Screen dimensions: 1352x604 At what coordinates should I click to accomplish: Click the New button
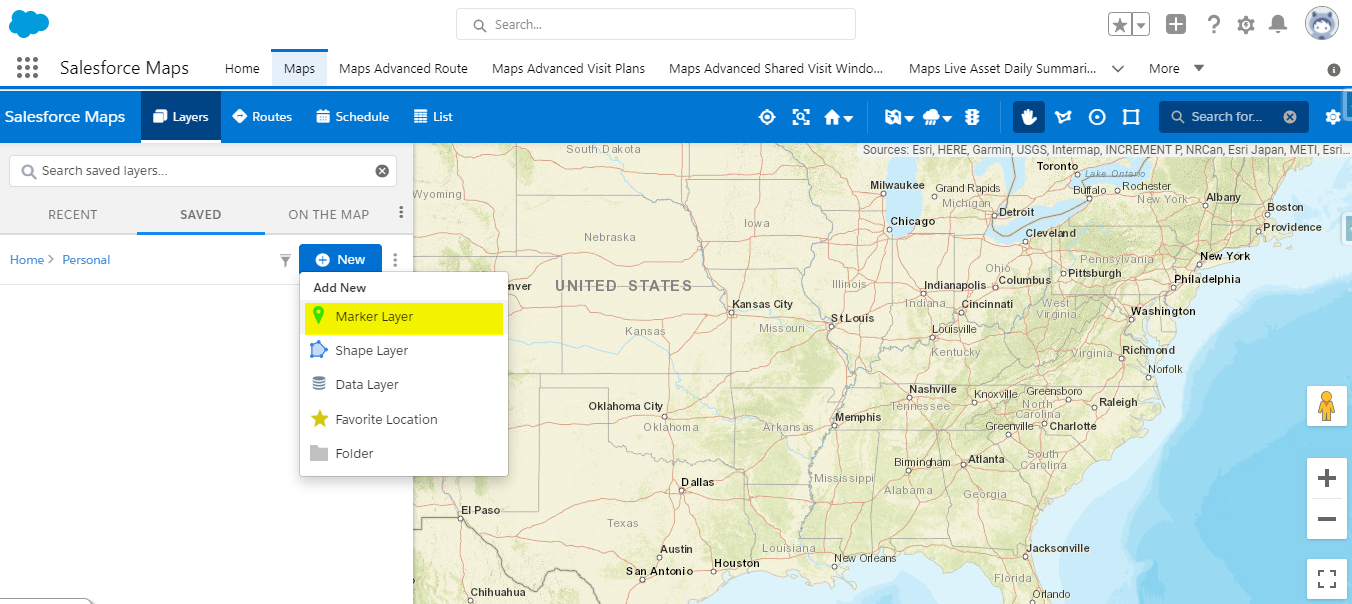[340, 258]
